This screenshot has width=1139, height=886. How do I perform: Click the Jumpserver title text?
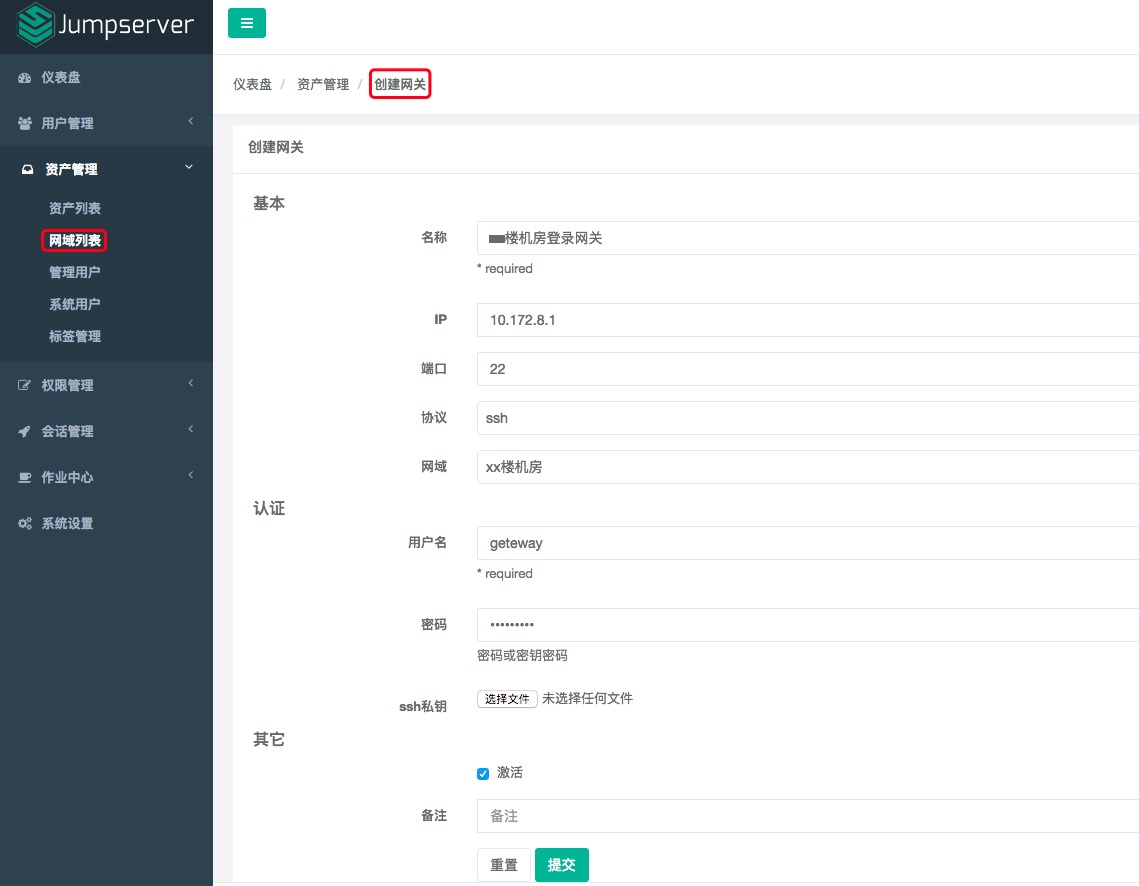pyautogui.click(x=126, y=25)
